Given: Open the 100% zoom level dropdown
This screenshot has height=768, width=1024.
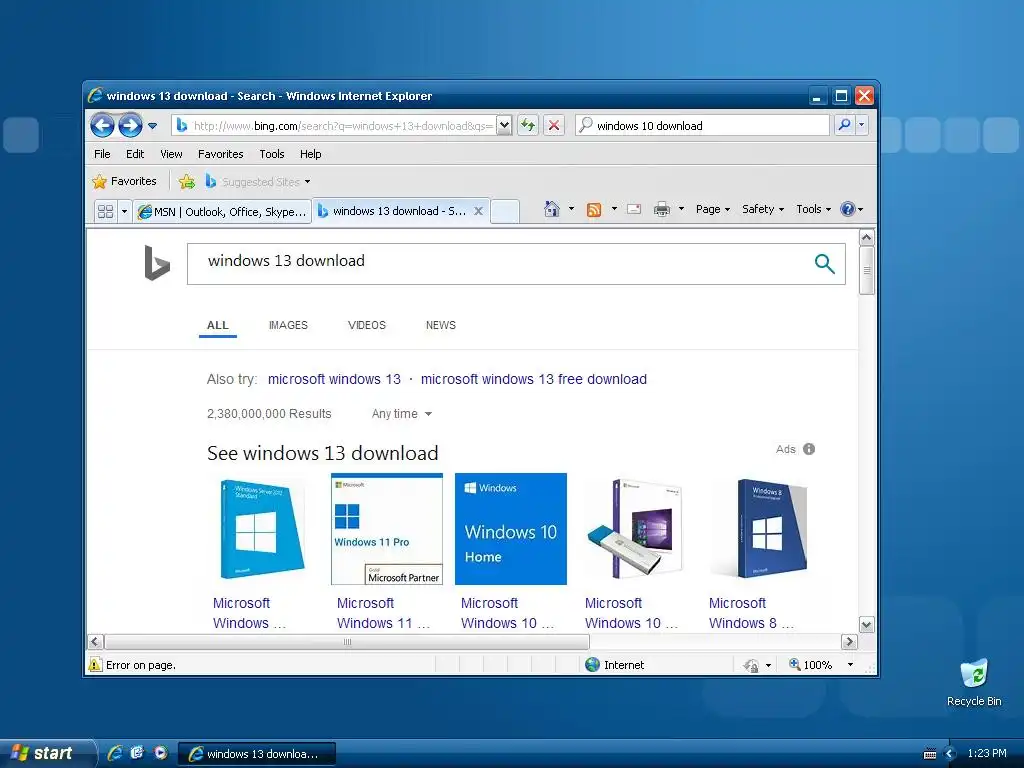Looking at the screenshot, I should 850,665.
